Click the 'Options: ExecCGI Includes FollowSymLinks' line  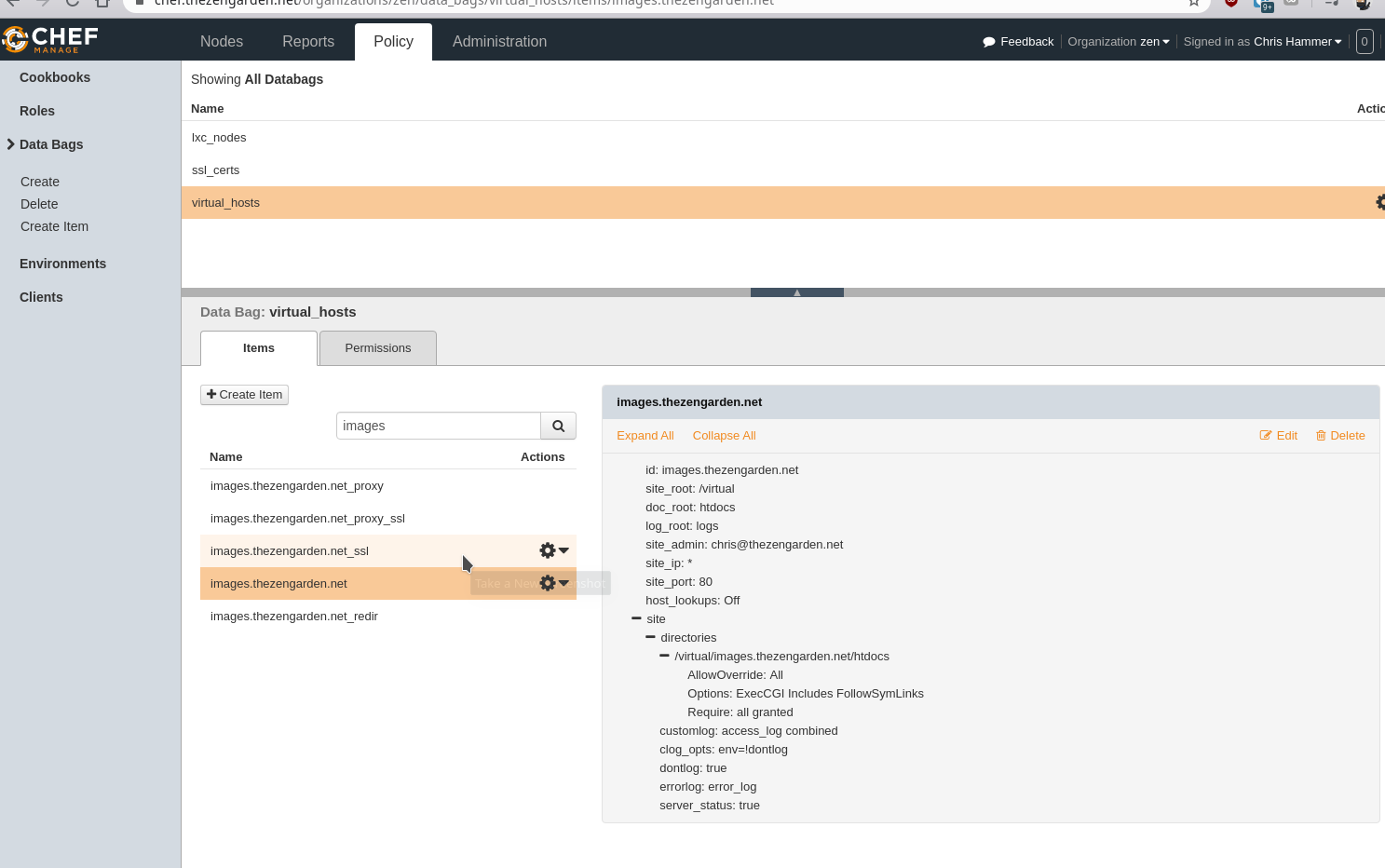click(806, 694)
